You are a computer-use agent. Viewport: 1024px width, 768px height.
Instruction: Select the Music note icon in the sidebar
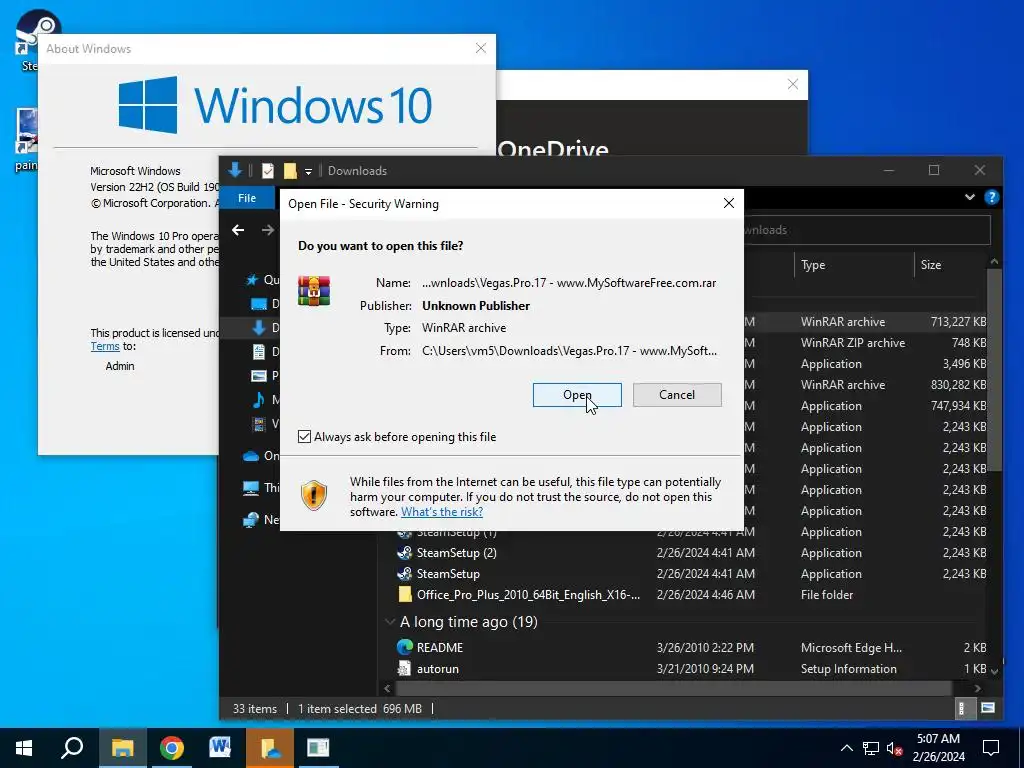coord(259,399)
